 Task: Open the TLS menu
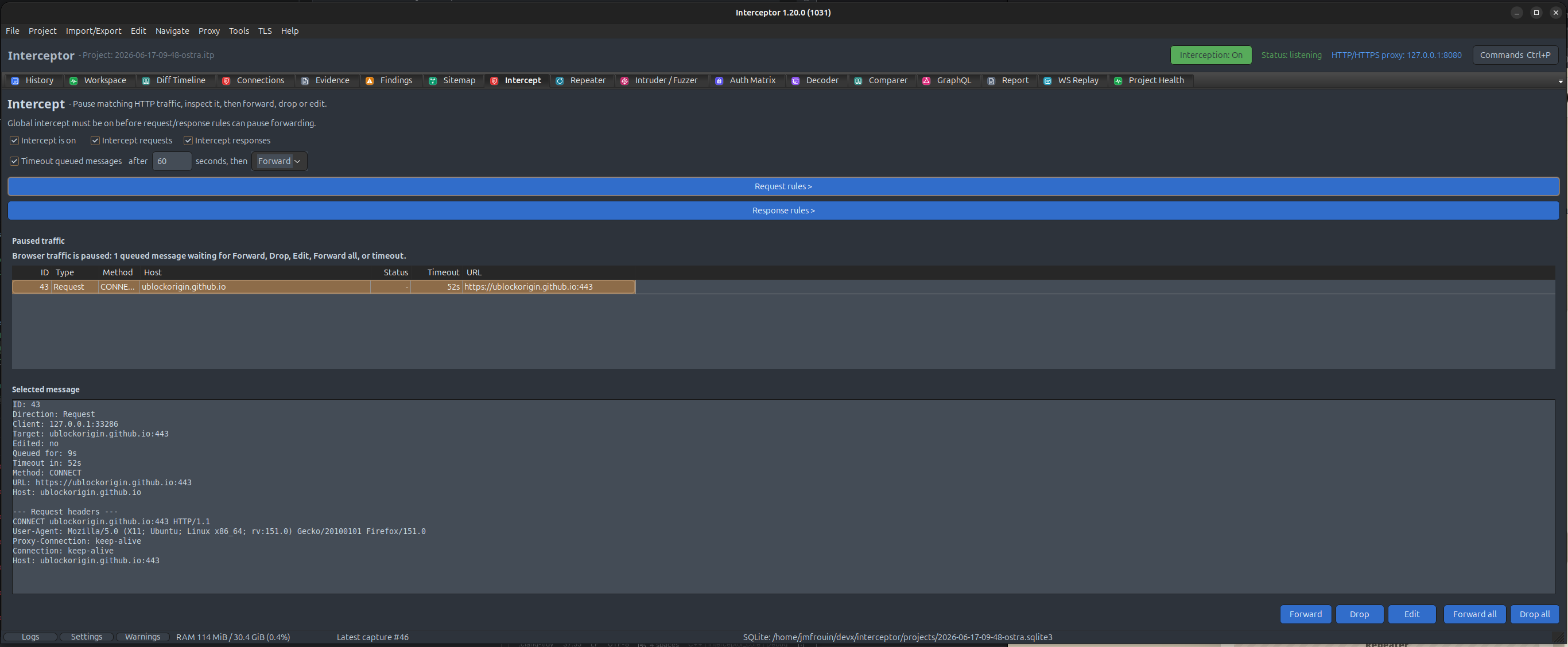[265, 31]
